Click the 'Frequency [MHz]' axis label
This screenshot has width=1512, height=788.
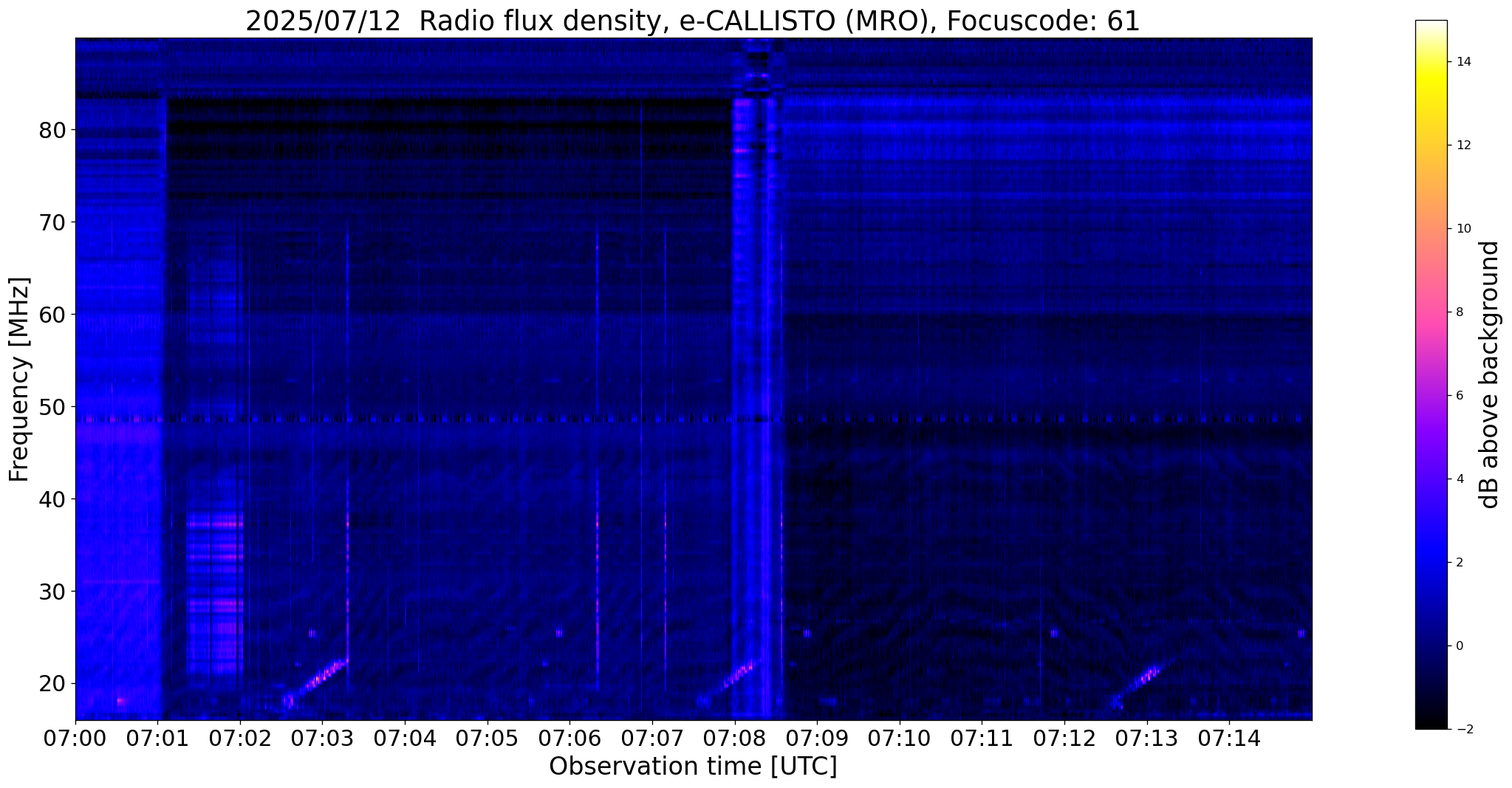click(x=19, y=380)
